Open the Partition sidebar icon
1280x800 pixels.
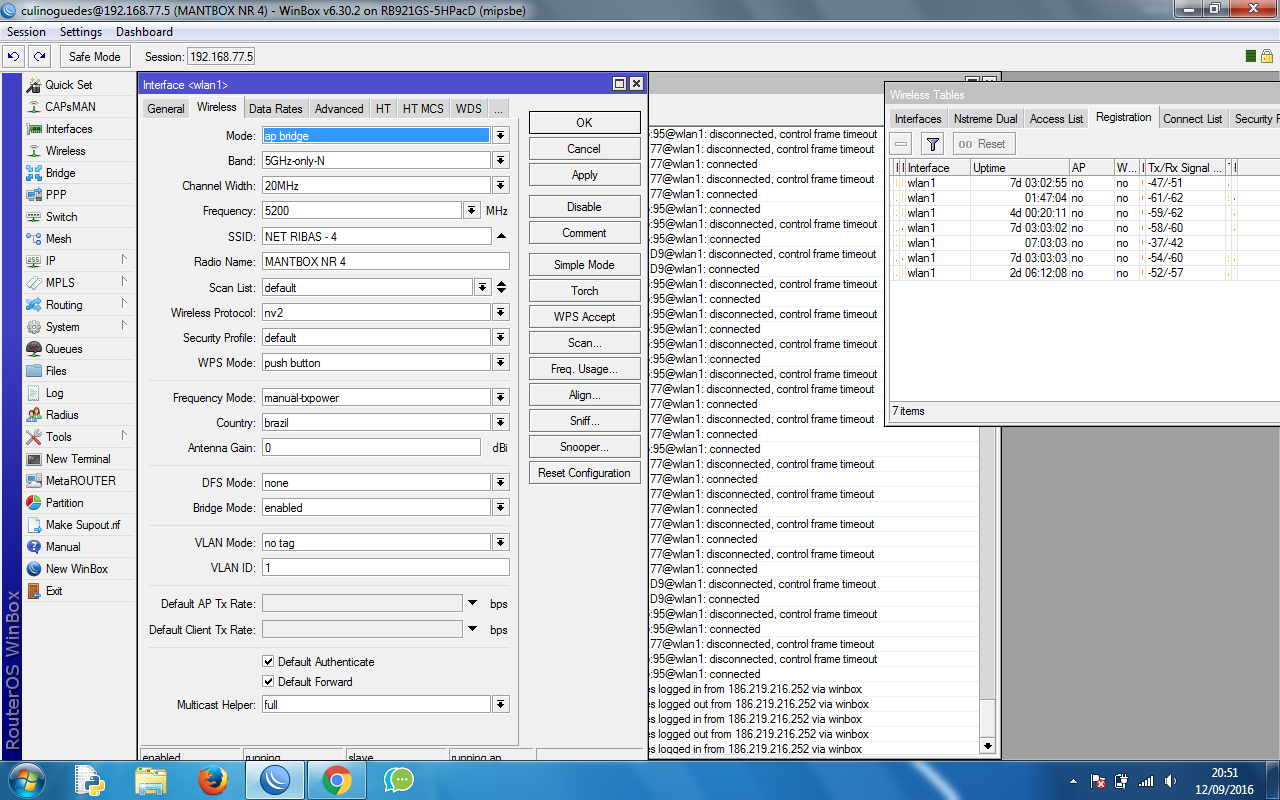point(34,503)
